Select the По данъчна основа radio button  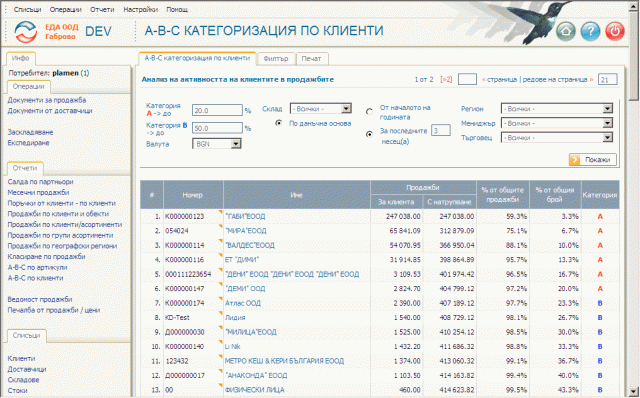(x=278, y=123)
